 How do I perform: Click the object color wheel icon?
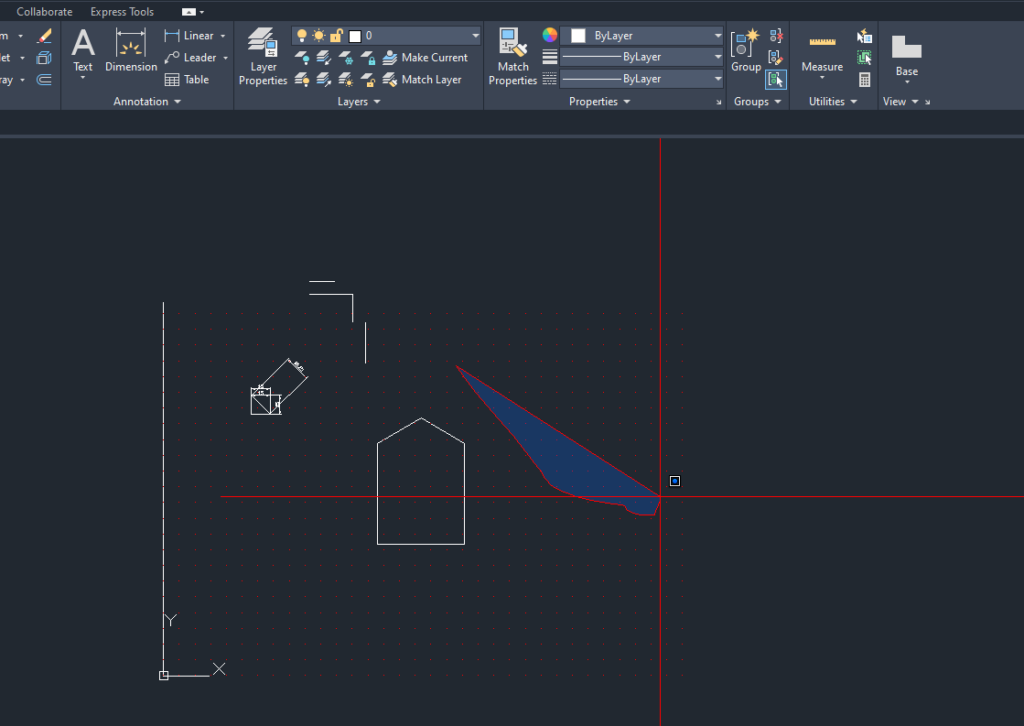[550, 35]
